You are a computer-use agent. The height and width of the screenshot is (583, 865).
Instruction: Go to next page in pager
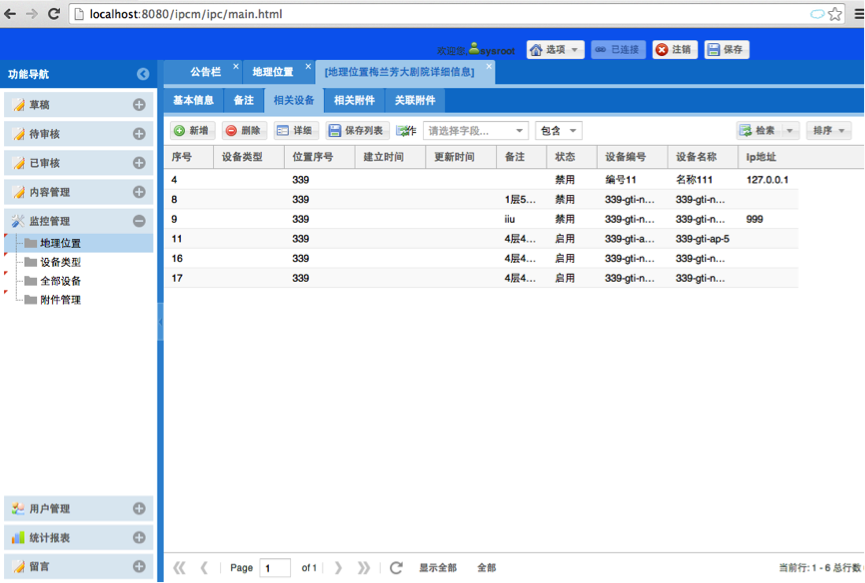tap(338, 568)
